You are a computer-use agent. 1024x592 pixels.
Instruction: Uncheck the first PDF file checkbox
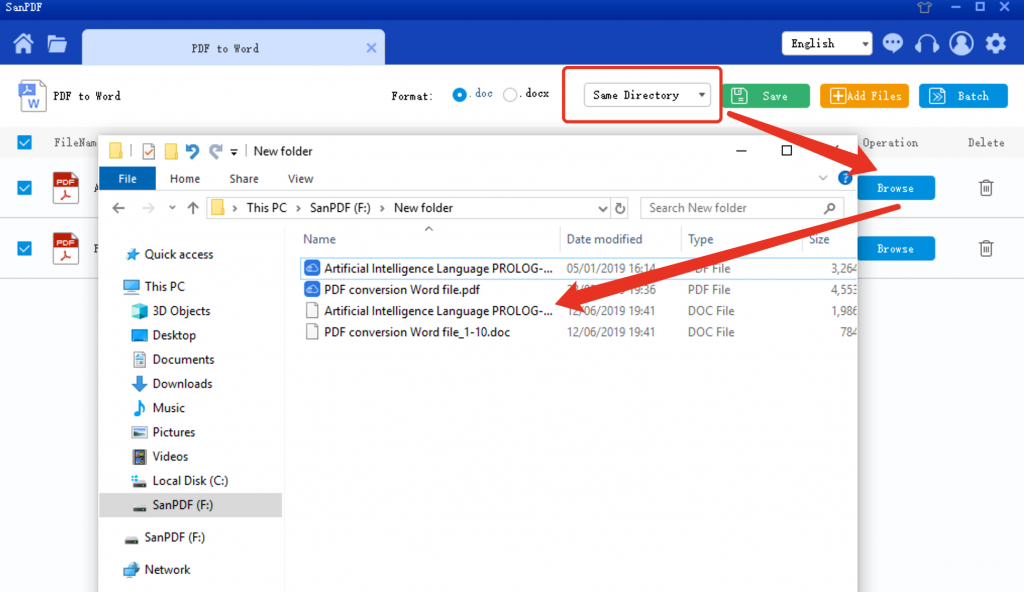coord(25,188)
